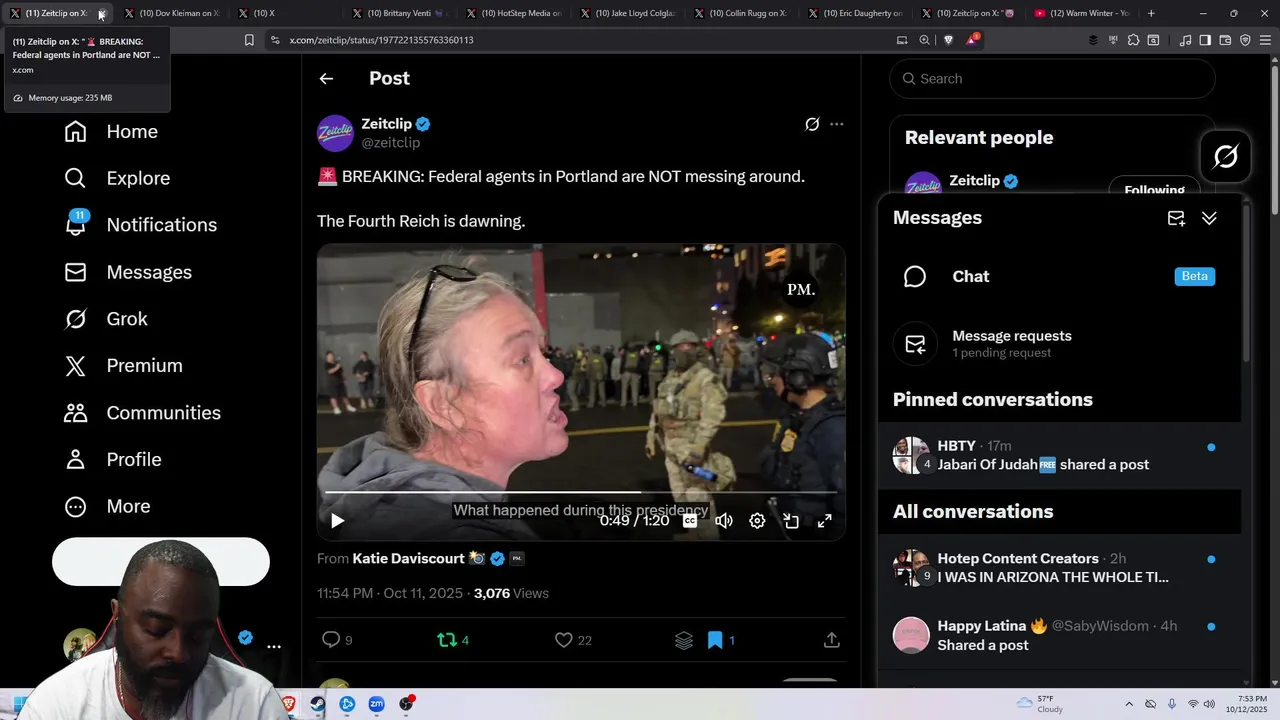This screenshot has width=1280, height=720.
Task: Switch to the HotStep Media tab
Action: click(x=515, y=13)
